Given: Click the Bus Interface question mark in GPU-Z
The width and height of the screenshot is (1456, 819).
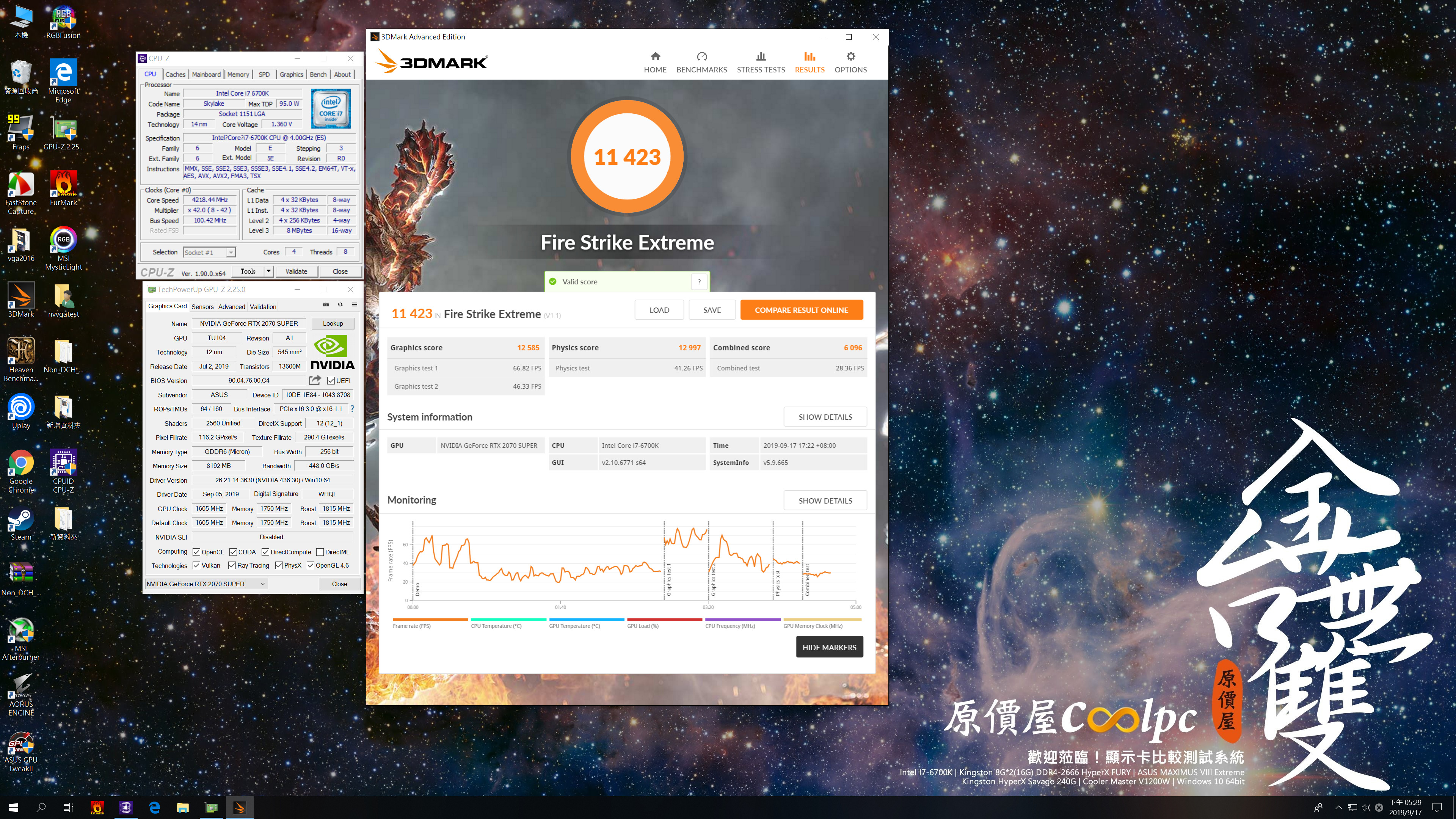Looking at the screenshot, I should pos(352,409).
